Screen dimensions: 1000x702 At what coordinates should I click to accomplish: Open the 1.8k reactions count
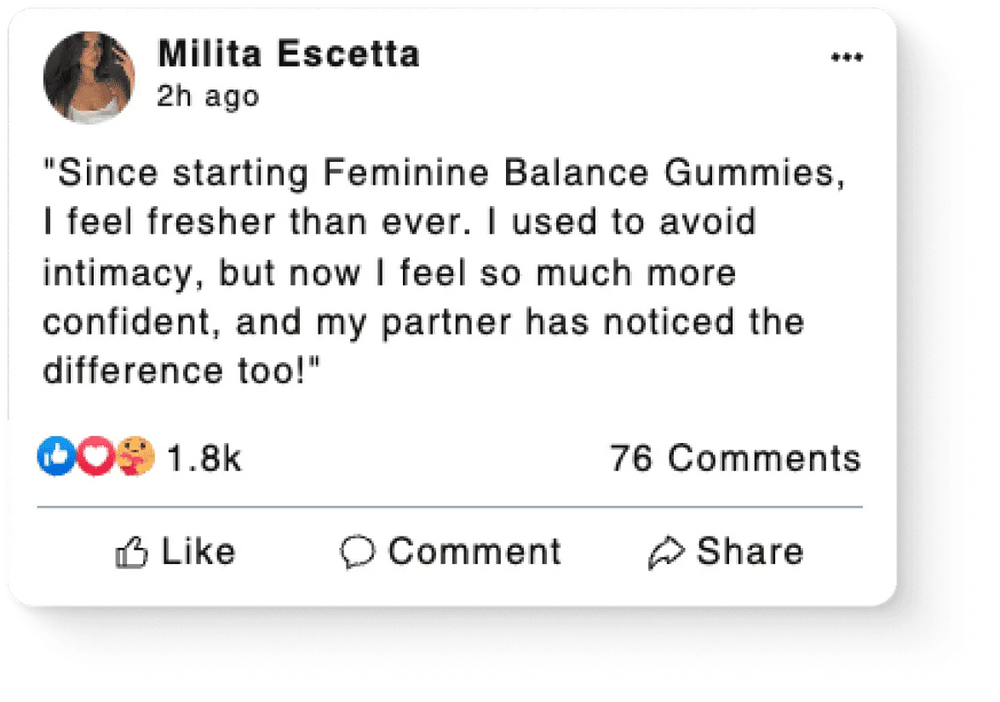pos(204,458)
